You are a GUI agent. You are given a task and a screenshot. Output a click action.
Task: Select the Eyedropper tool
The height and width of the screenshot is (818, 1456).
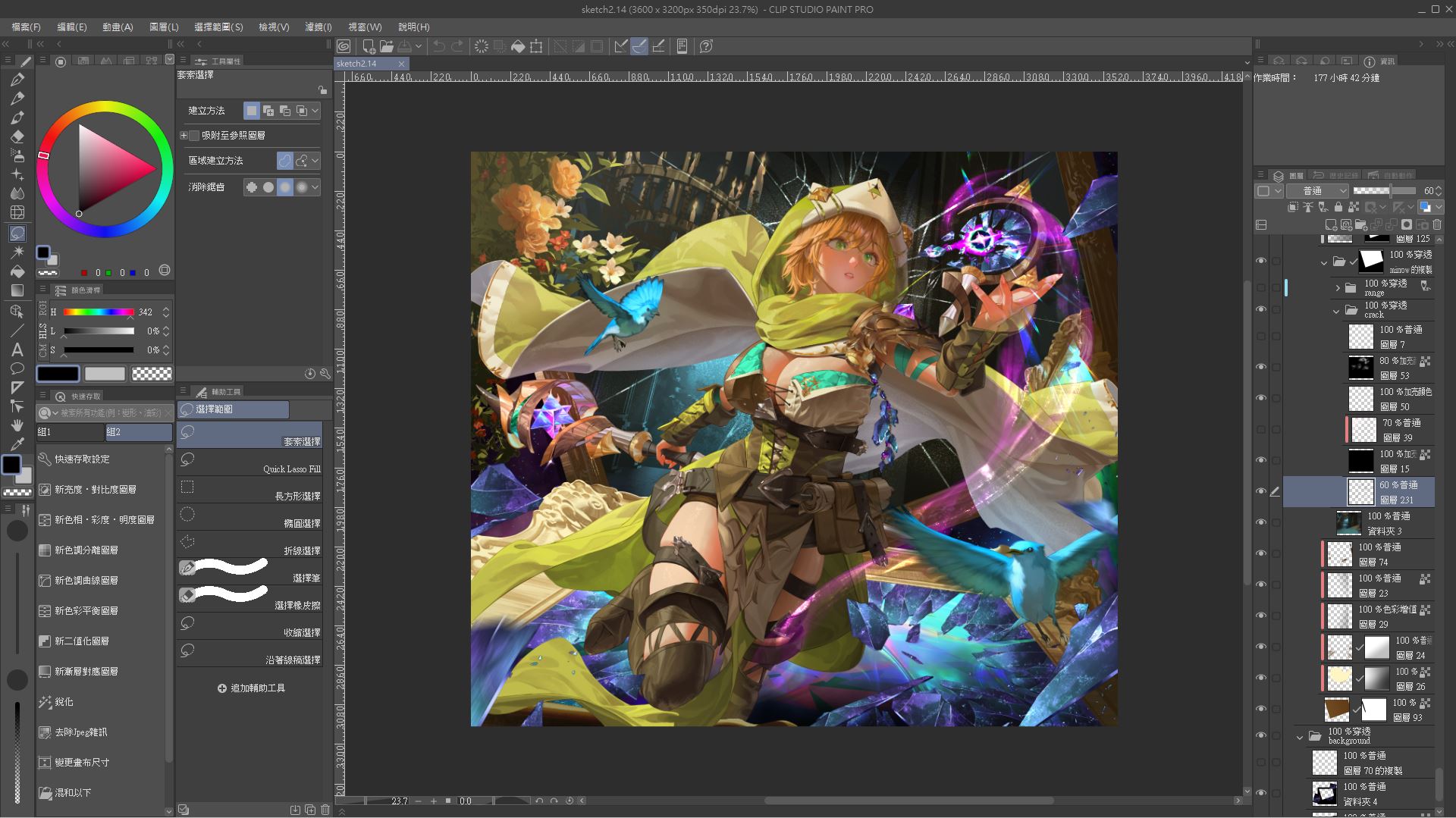17,444
